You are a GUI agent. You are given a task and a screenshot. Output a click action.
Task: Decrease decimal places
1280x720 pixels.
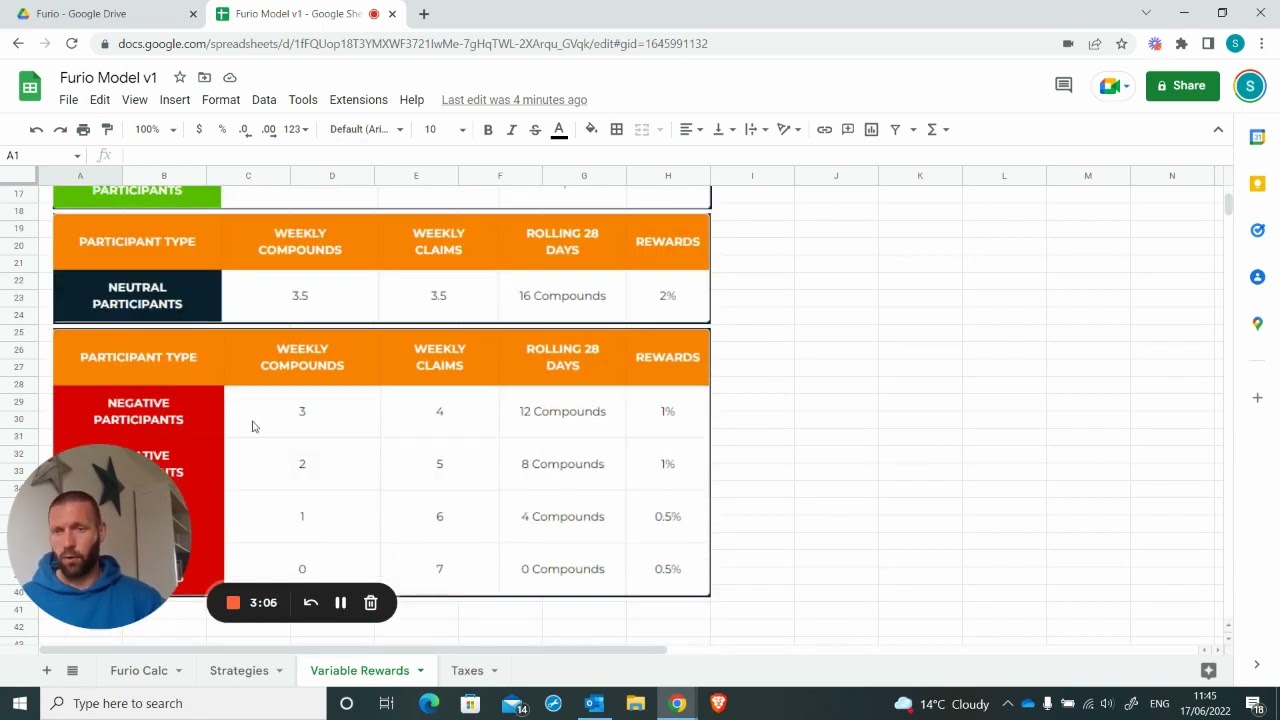(245, 129)
